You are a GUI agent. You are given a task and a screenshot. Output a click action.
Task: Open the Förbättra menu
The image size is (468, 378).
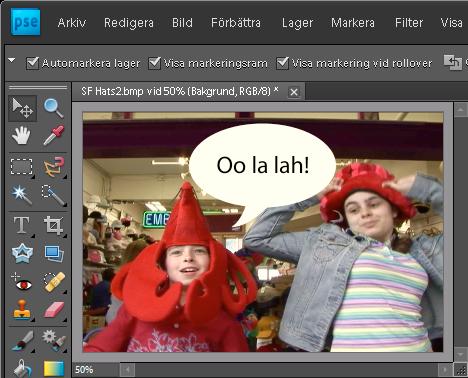(236, 23)
